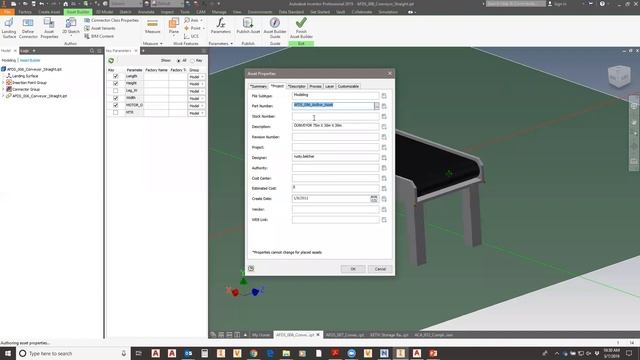Click the bottom-left icon in Asset Properties dialog
The width and height of the screenshot is (640, 360).
tap(251, 269)
